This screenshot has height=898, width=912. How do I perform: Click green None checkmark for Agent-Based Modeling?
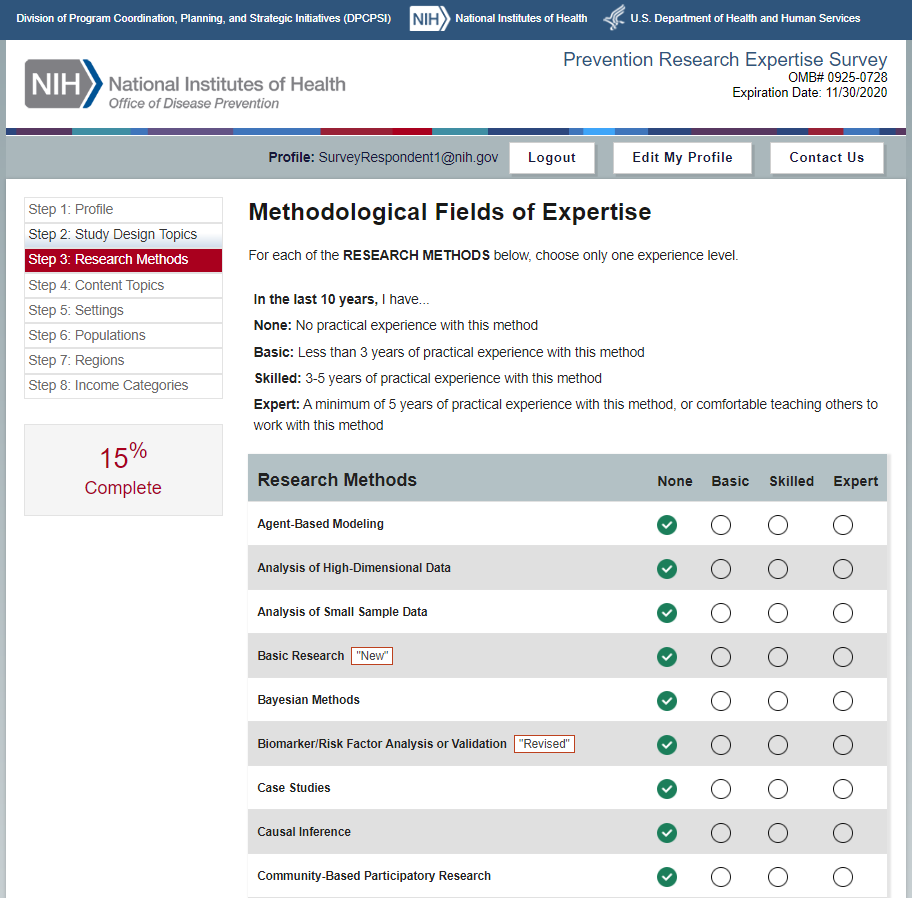(x=667, y=525)
